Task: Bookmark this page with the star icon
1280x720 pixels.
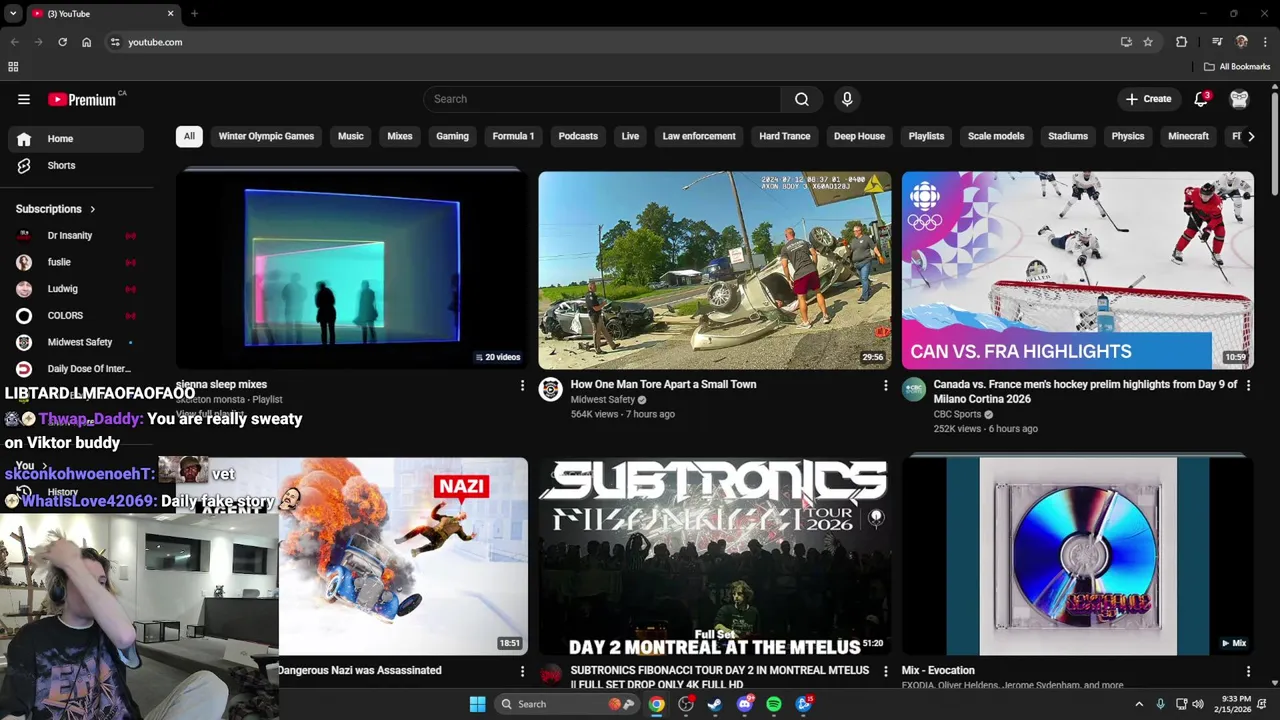Action: point(1148,42)
